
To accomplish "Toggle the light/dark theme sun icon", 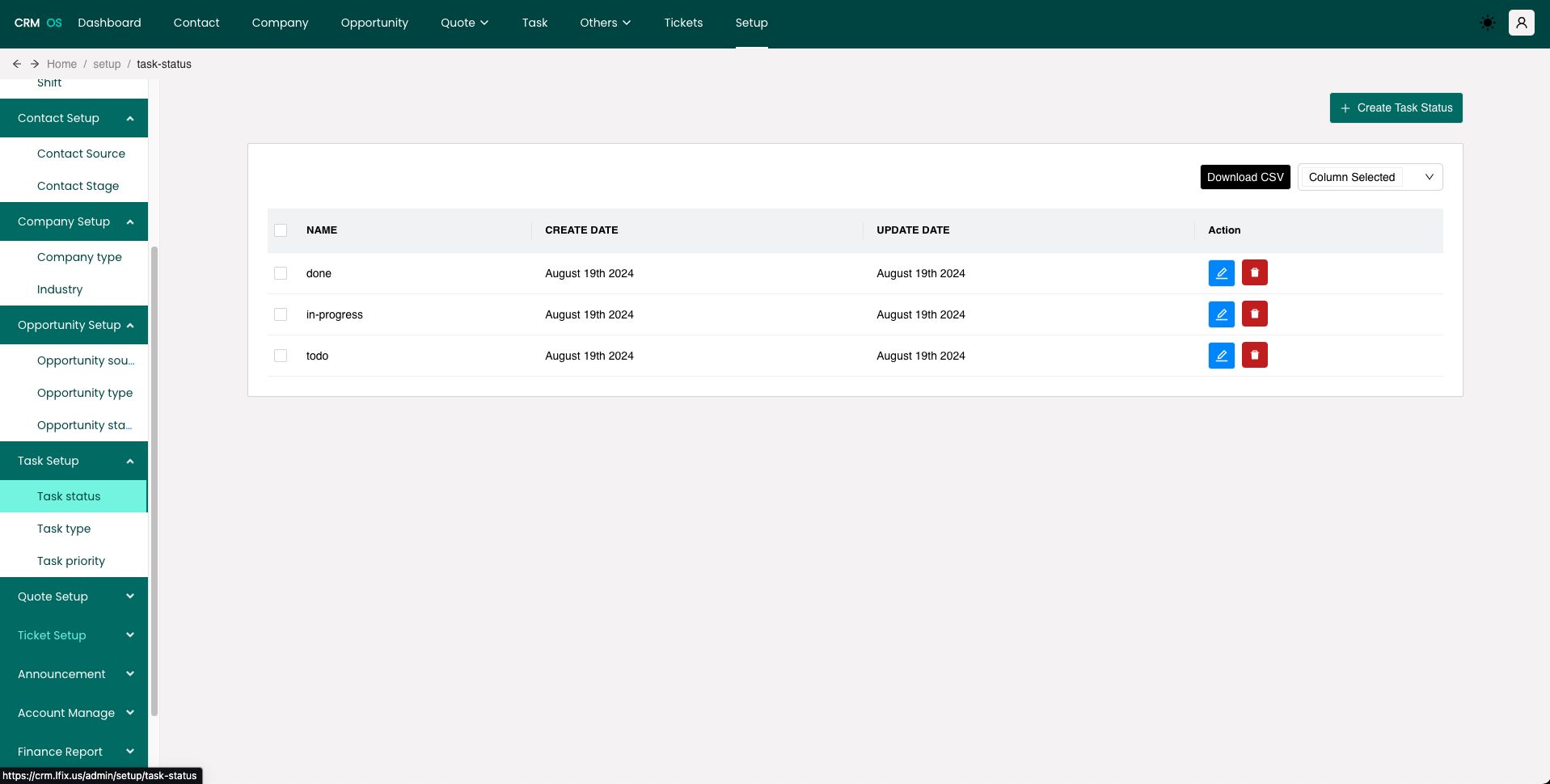I will coord(1487,23).
